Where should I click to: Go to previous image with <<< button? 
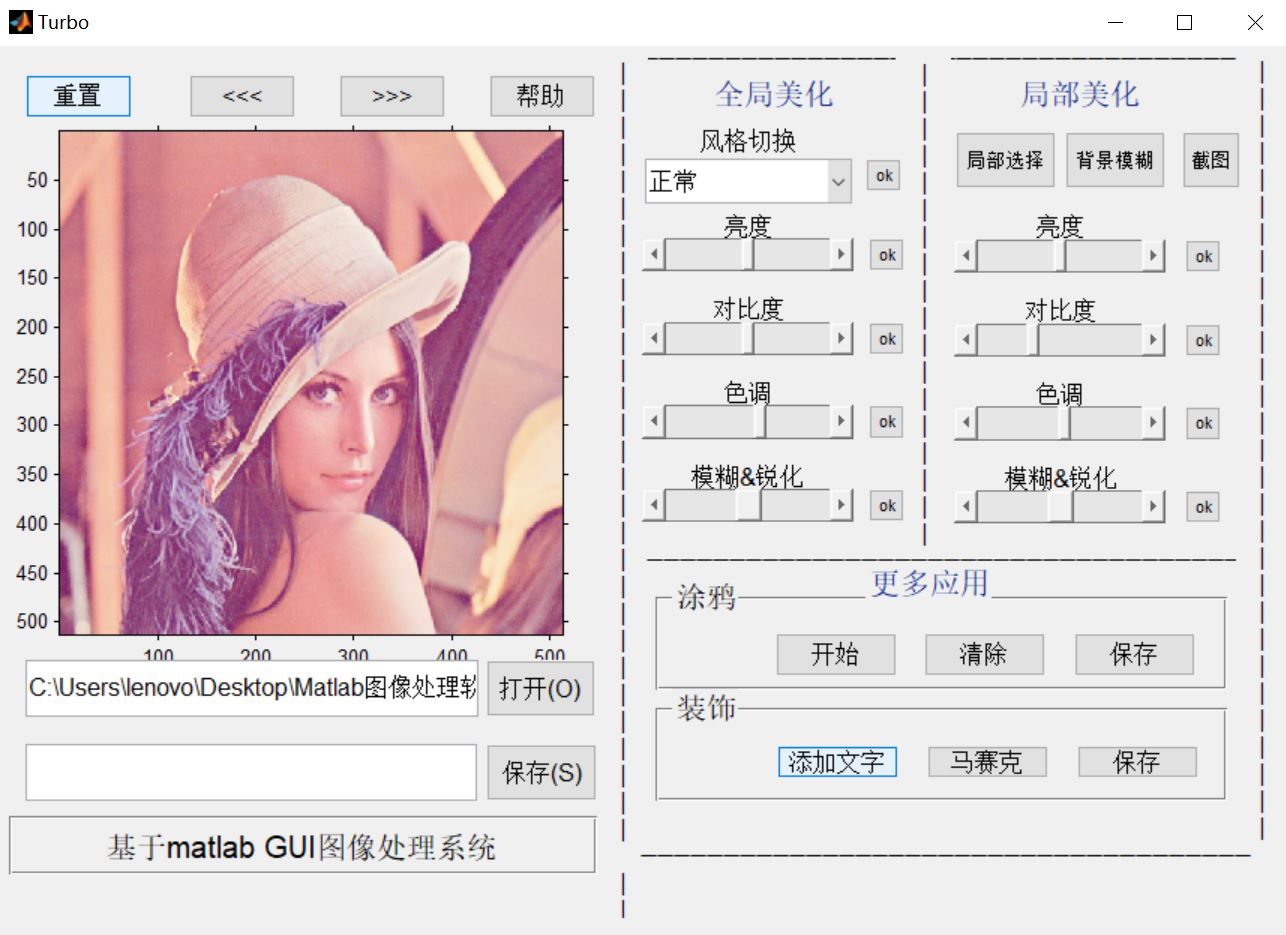(x=242, y=96)
